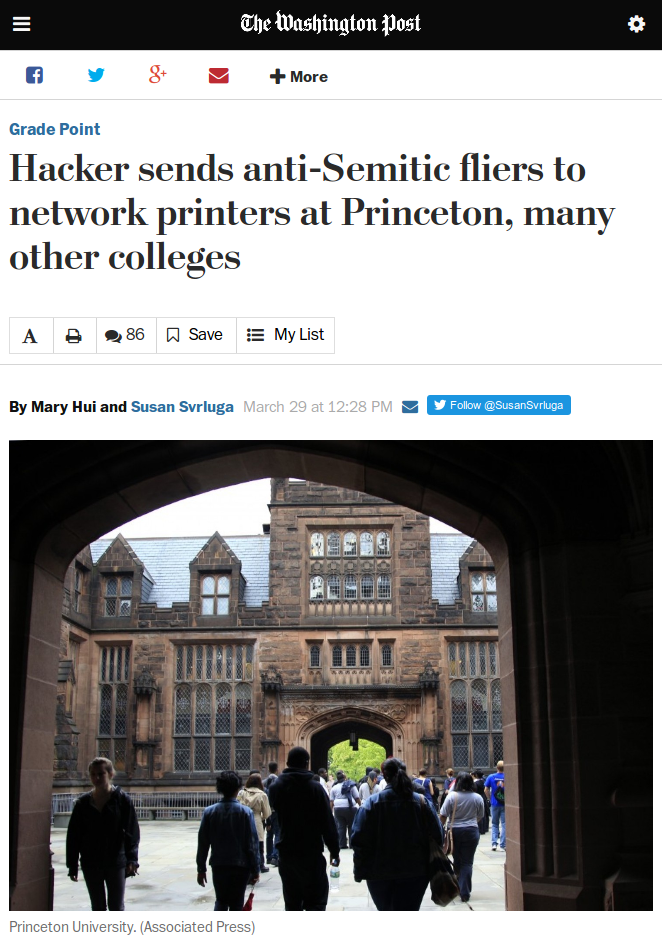Expand More sharing options
The height and width of the screenshot is (947, 662).
298,77
